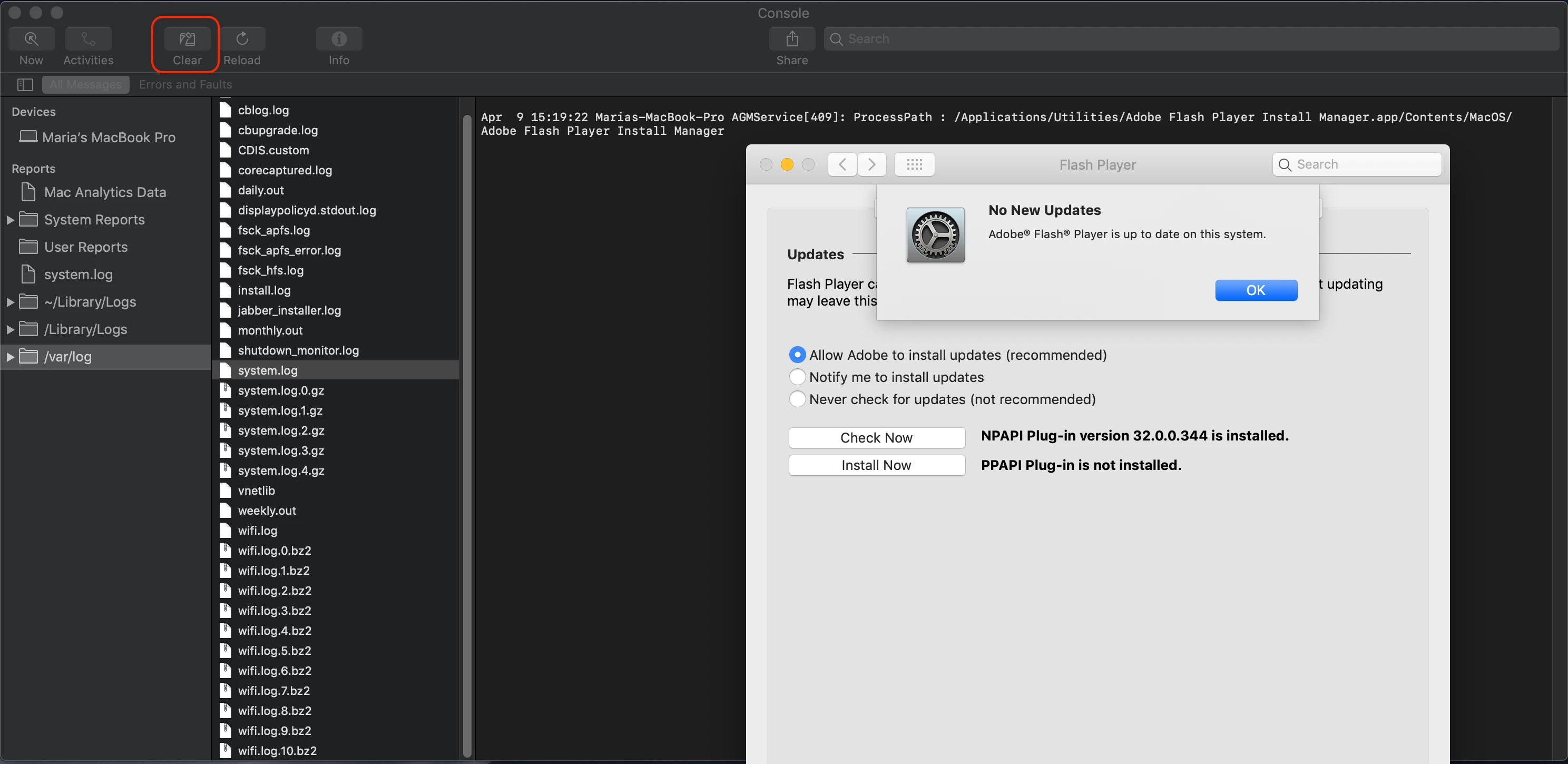This screenshot has width=1568, height=764.
Task: Toggle the sidebar visibility icon
Action: tap(25, 85)
